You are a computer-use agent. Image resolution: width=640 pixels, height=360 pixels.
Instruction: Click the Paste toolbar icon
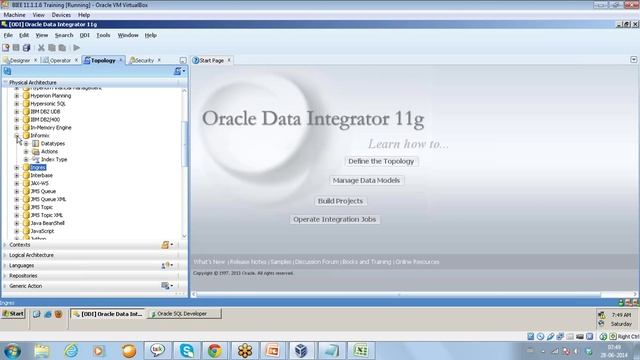pyautogui.click(x=62, y=48)
